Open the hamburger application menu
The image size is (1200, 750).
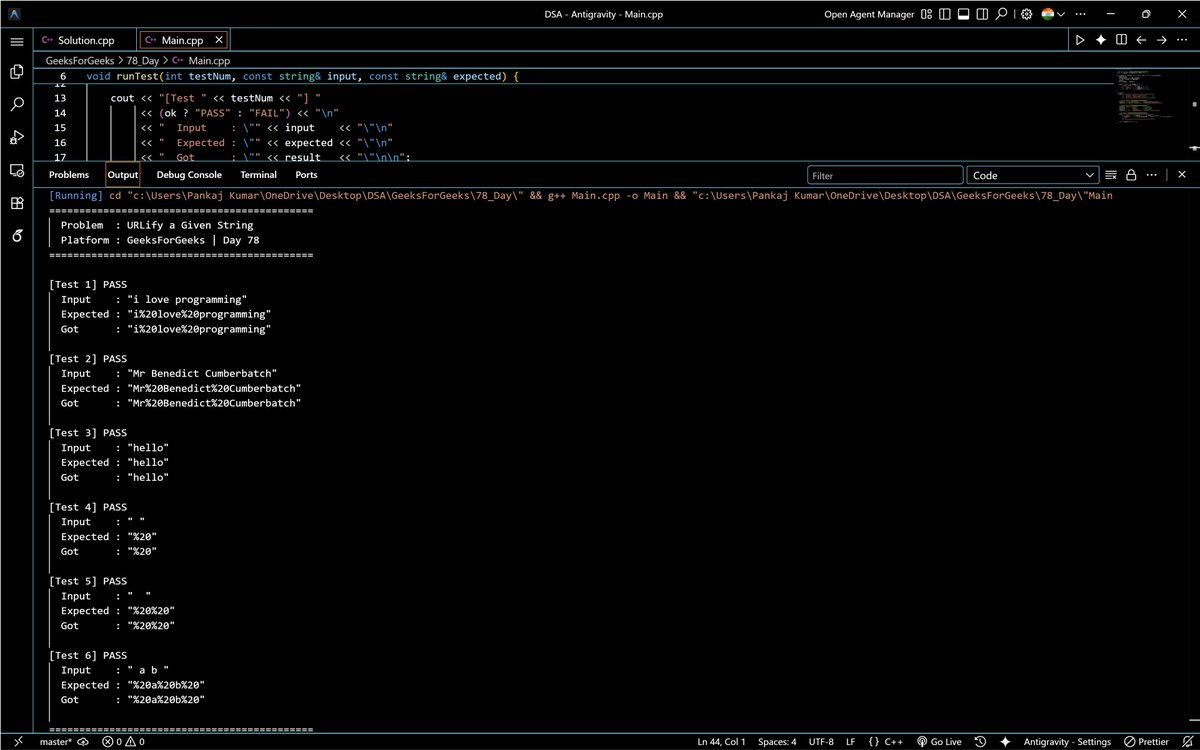click(x=17, y=41)
